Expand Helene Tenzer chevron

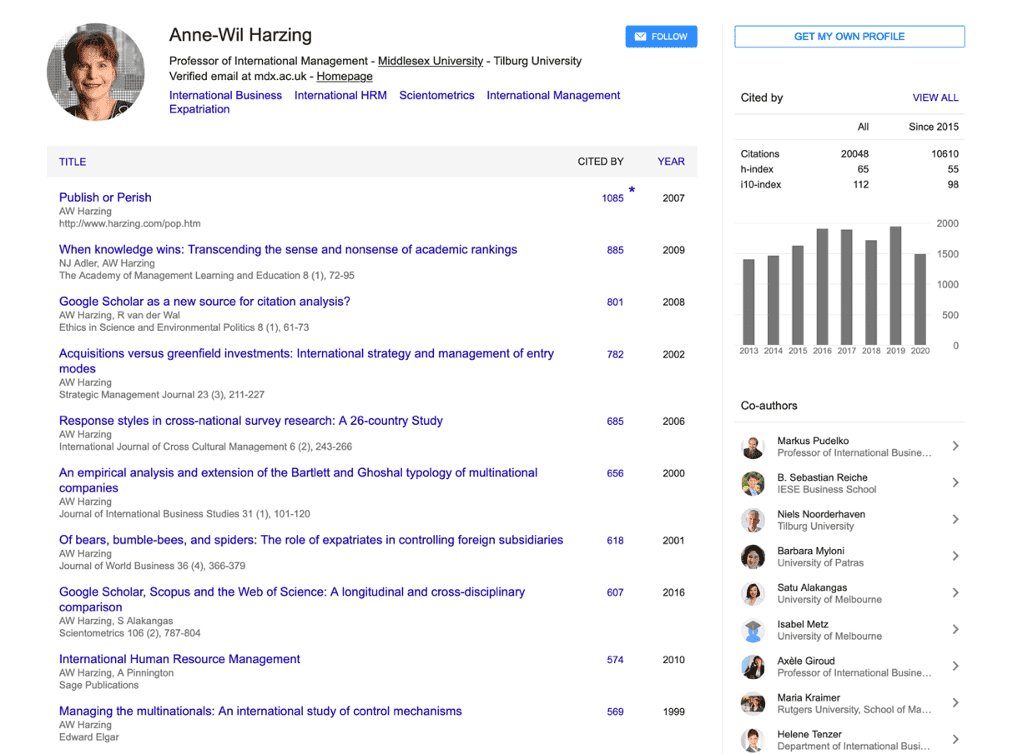pyautogui.click(x=956, y=740)
